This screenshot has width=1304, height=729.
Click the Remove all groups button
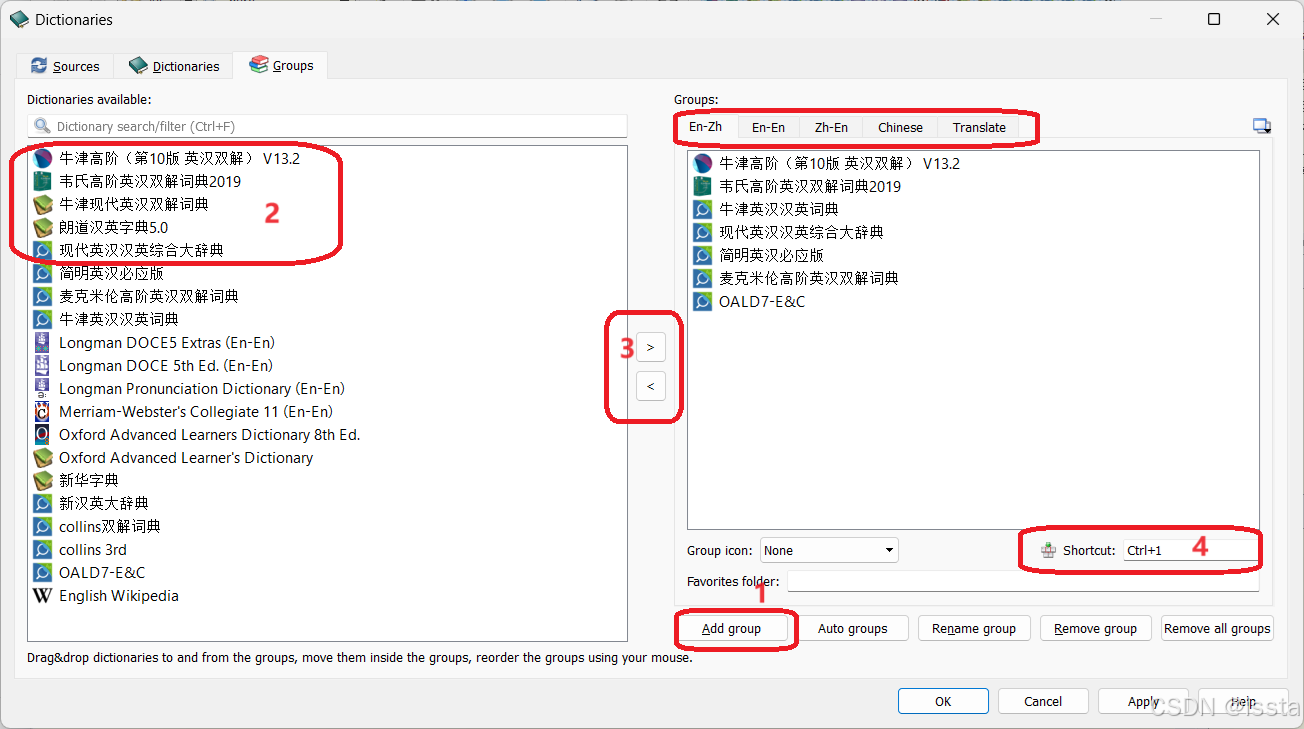point(1217,628)
